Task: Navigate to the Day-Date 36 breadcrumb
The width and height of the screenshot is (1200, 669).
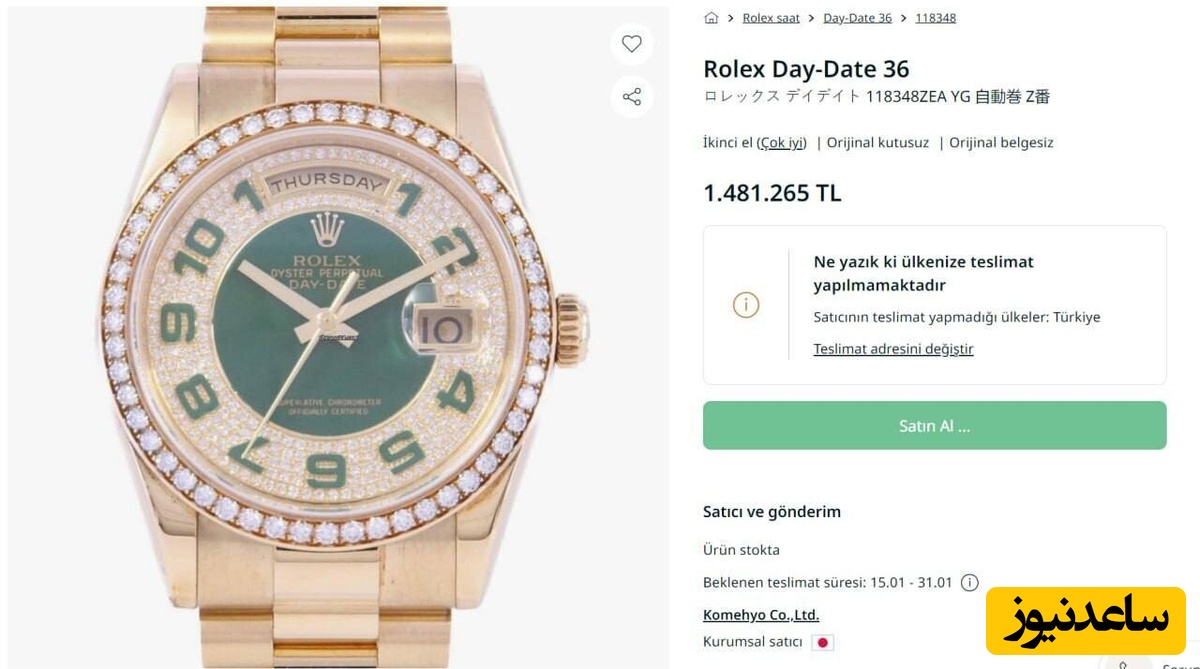Action: 857,18
